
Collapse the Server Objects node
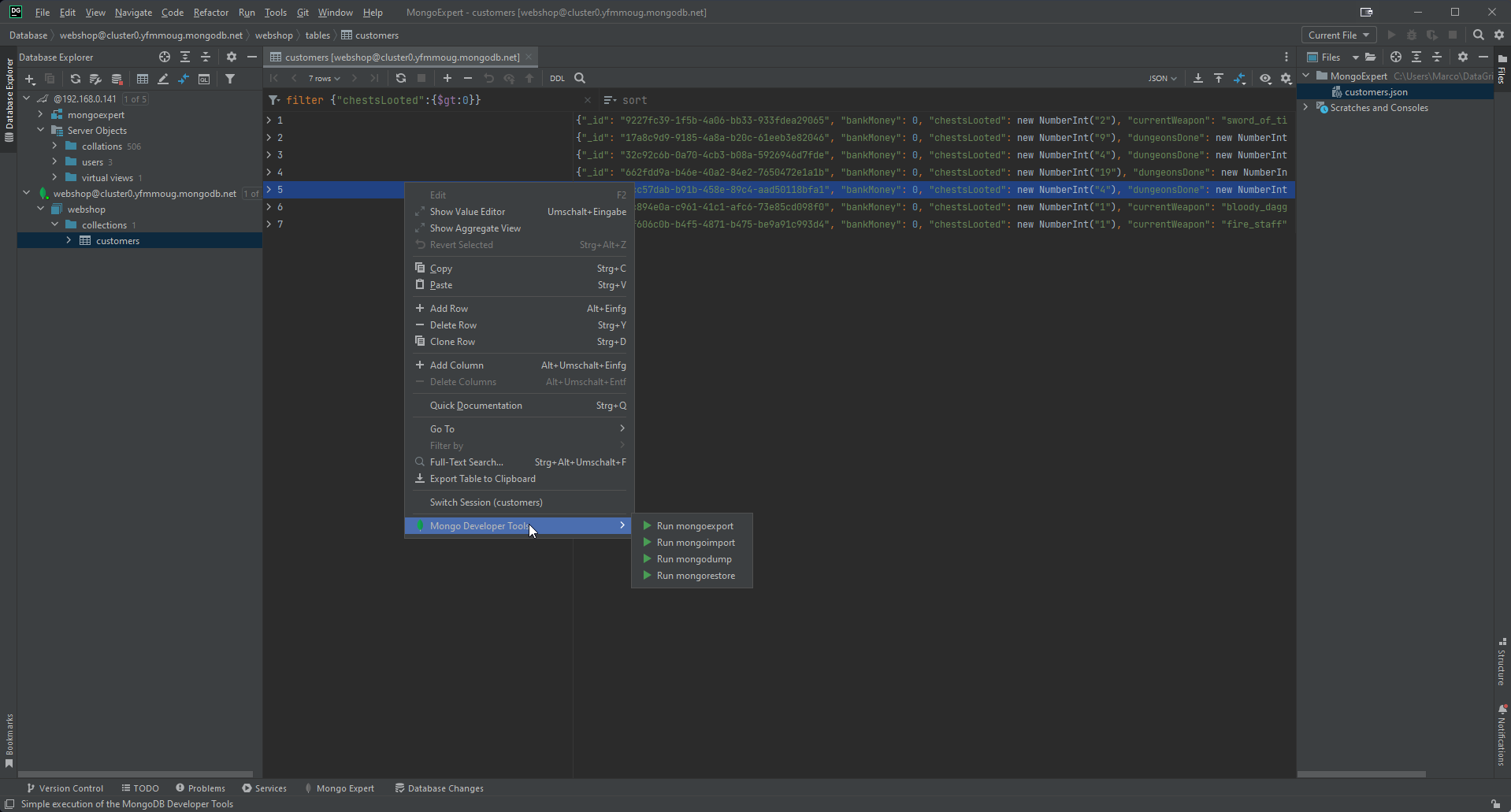[41, 130]
